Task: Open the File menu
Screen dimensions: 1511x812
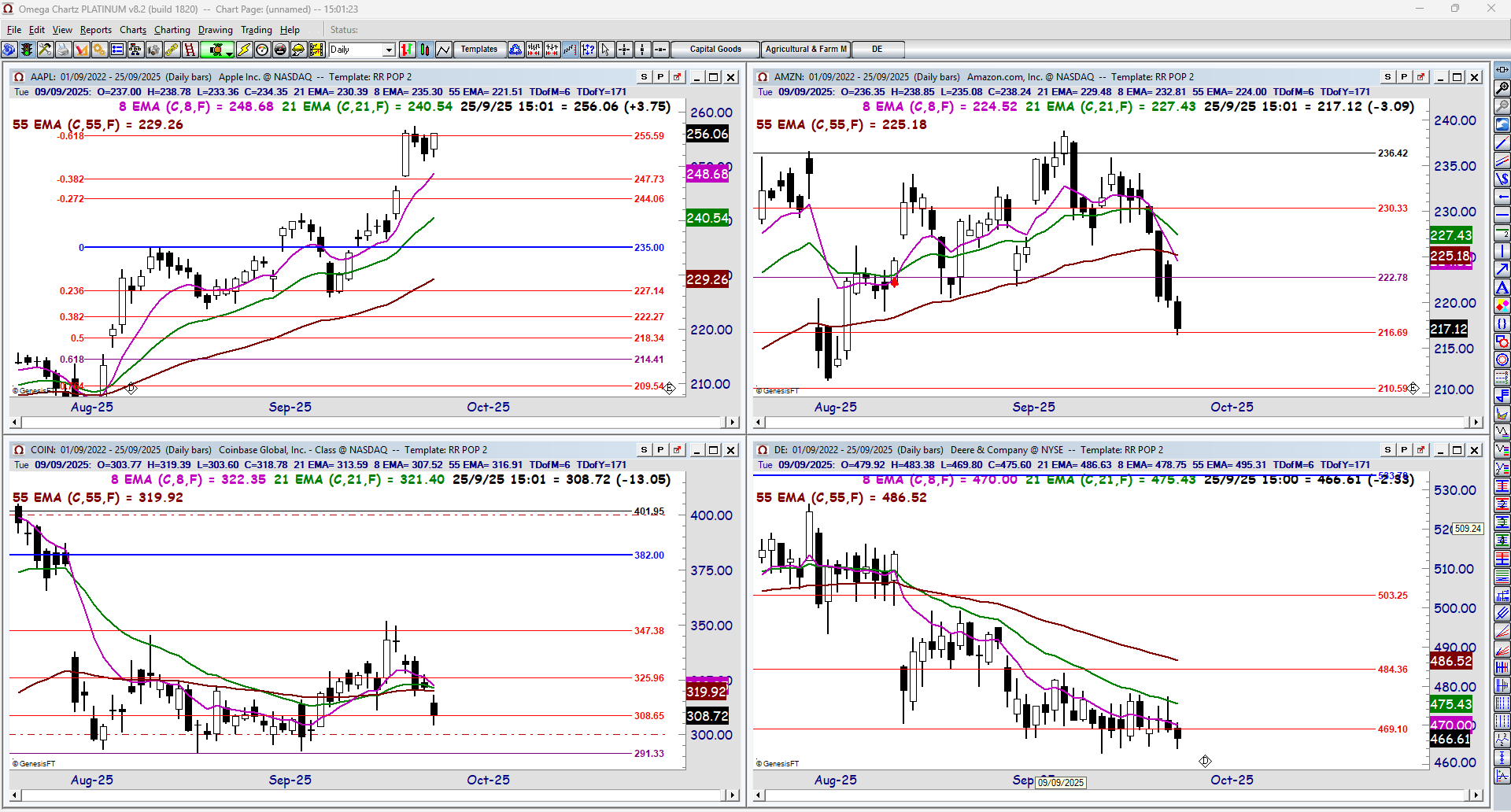Action: point(14,30)
